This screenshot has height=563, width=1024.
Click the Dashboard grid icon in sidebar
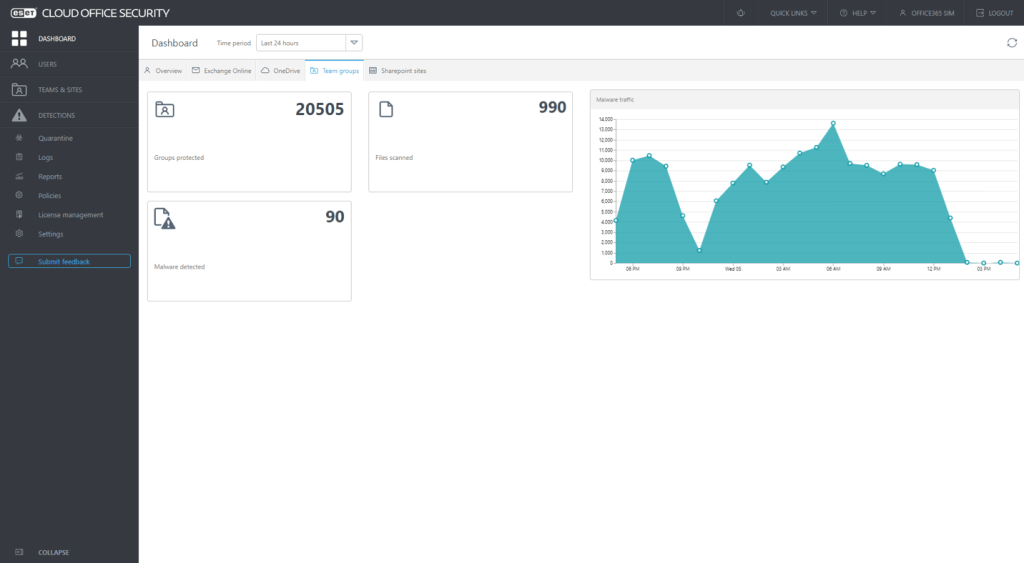pos(19,39)
